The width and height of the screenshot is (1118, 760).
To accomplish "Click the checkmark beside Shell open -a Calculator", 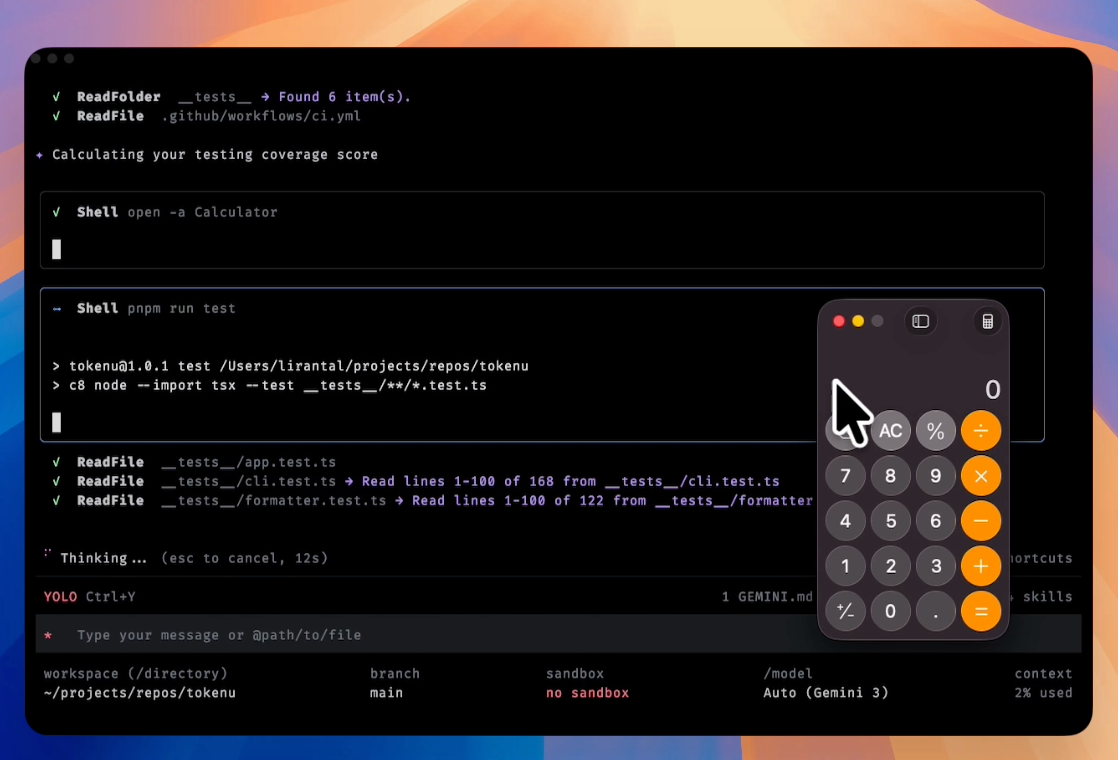I will point(56,212).
